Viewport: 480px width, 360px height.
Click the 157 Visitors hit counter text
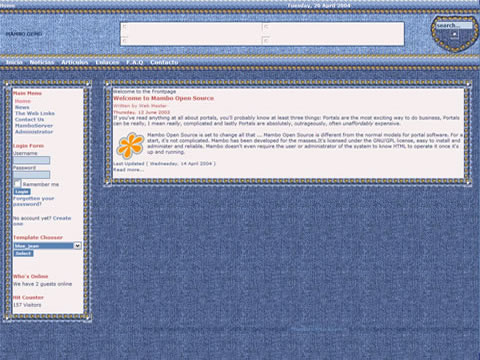[27, 305]
